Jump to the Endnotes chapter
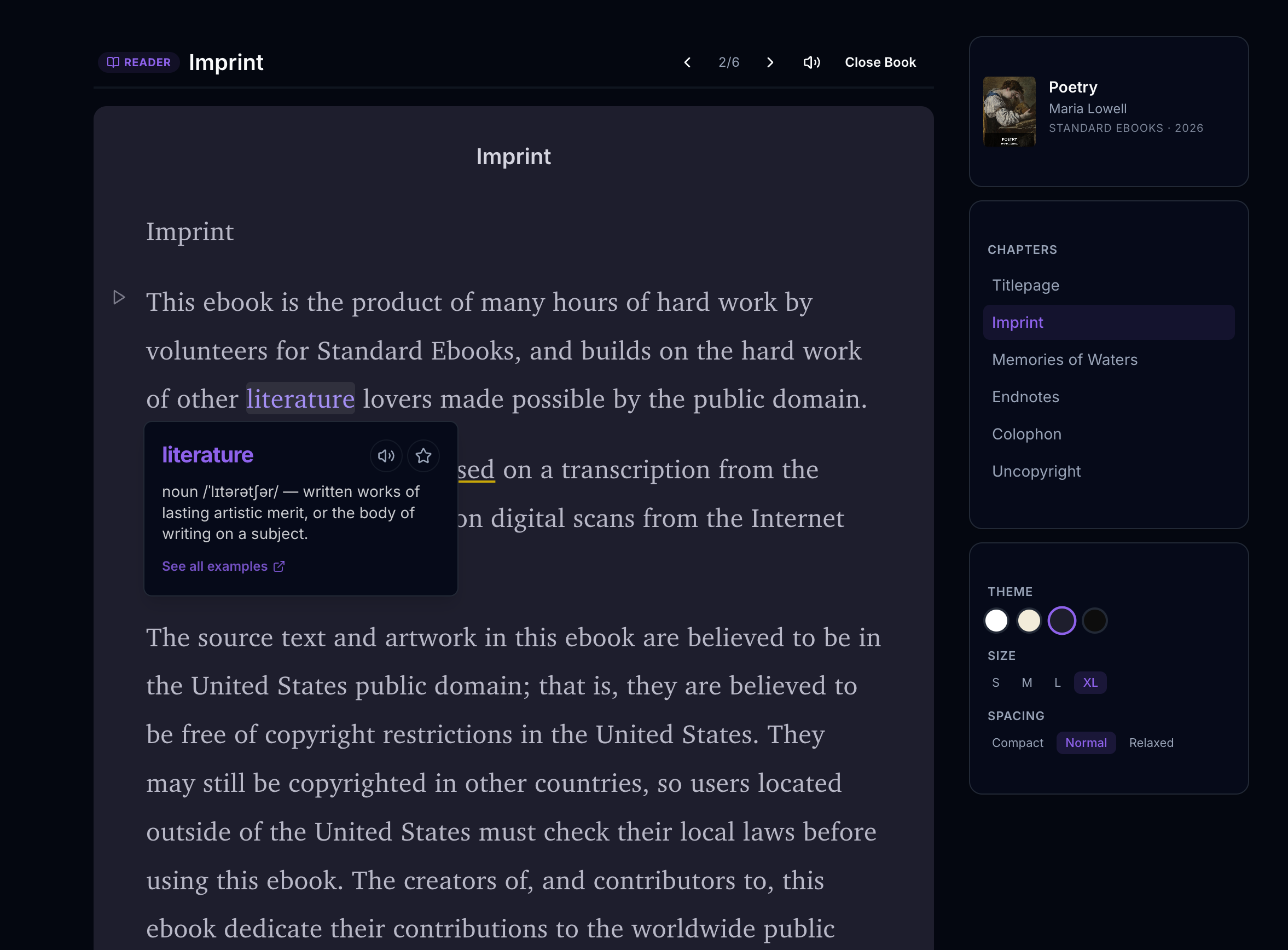The width and height of the screenshot is (1288, 950). (x=1108, y=397)
